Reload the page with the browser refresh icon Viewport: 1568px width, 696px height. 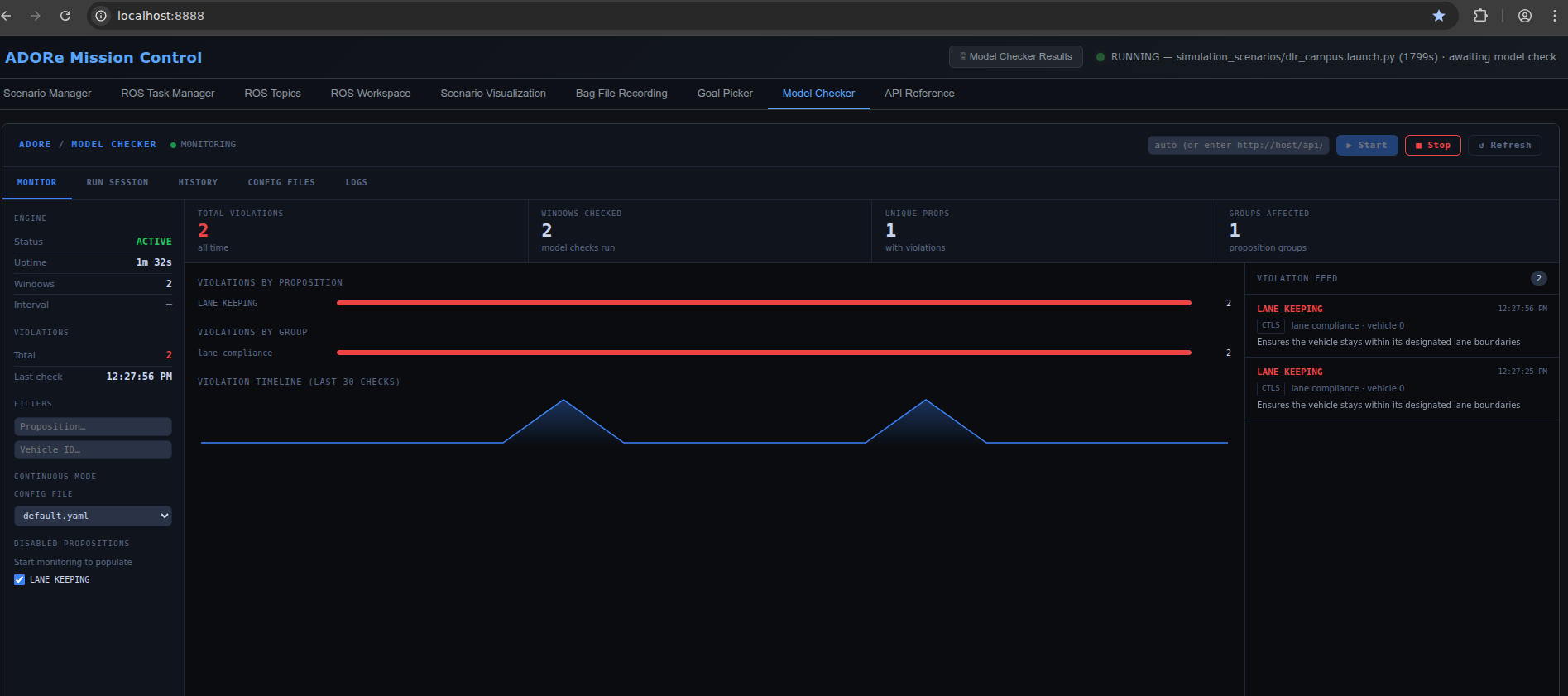65,16
